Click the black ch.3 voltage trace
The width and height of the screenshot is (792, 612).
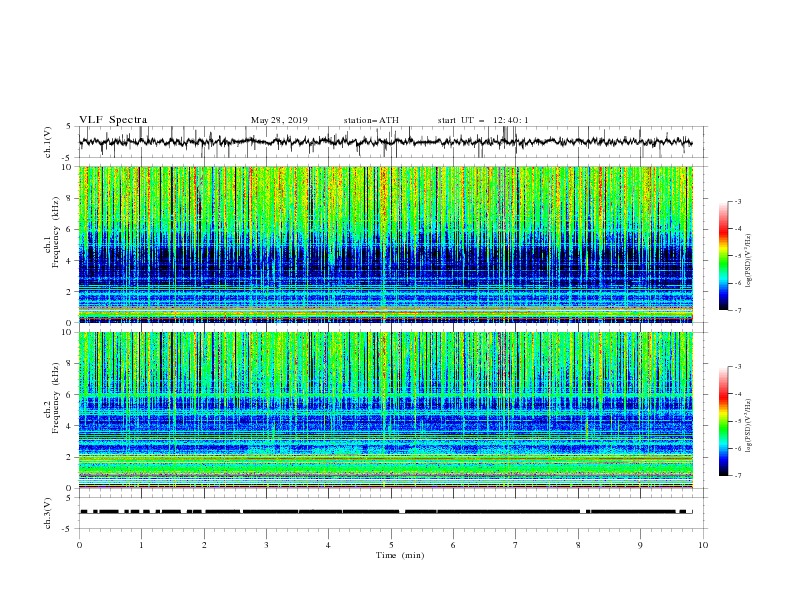coord(385,512)
